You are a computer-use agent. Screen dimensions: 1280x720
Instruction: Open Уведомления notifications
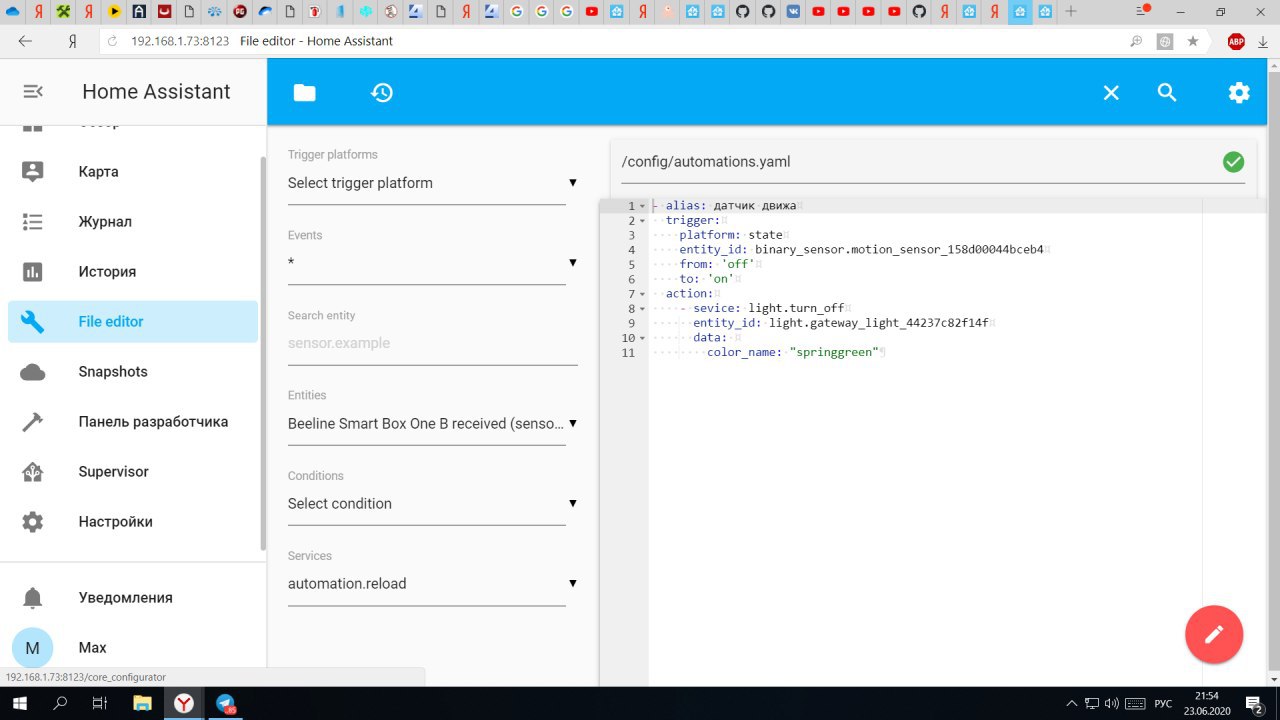[x=133, y=597]
